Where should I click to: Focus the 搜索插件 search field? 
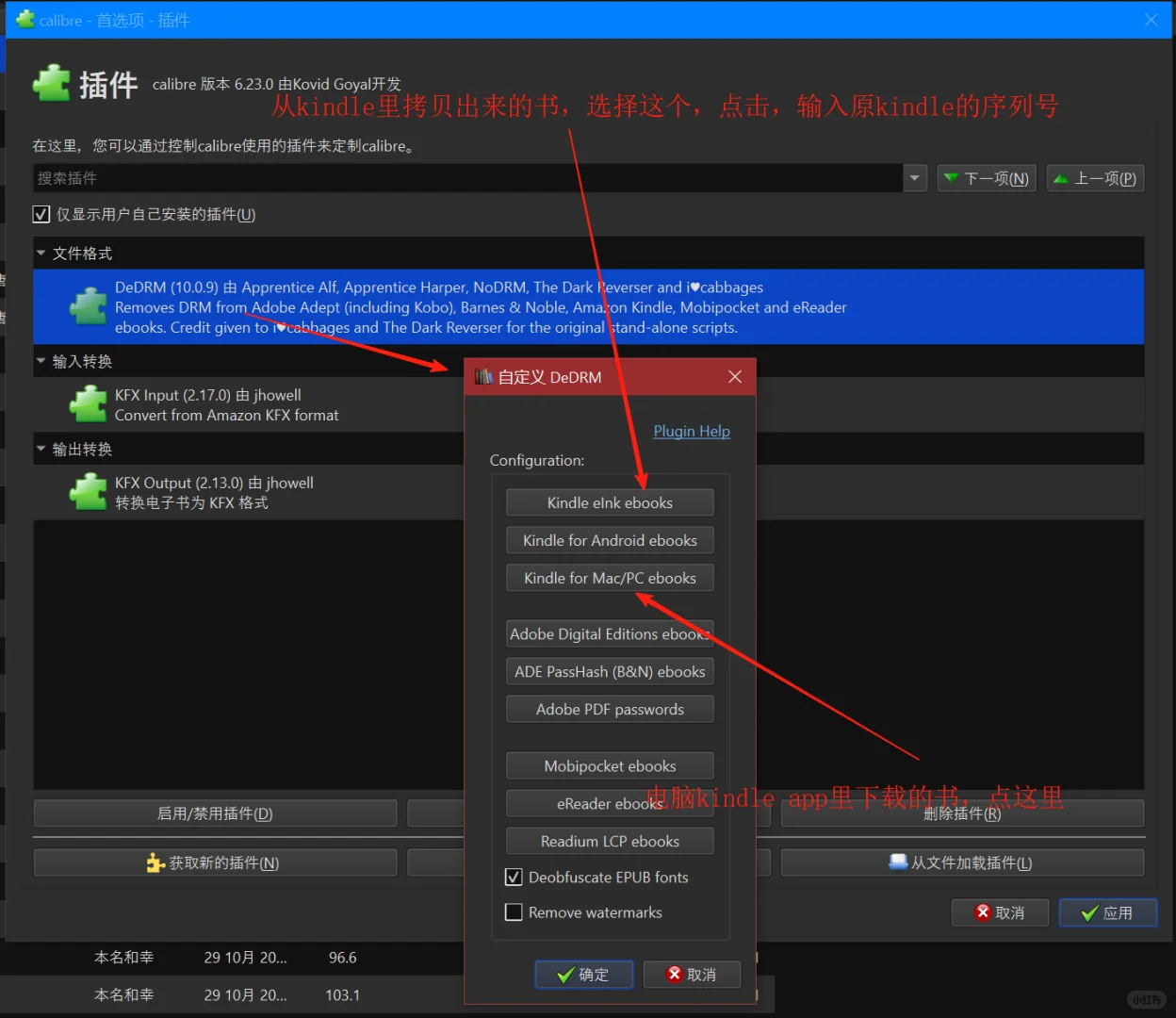point(468,178)
